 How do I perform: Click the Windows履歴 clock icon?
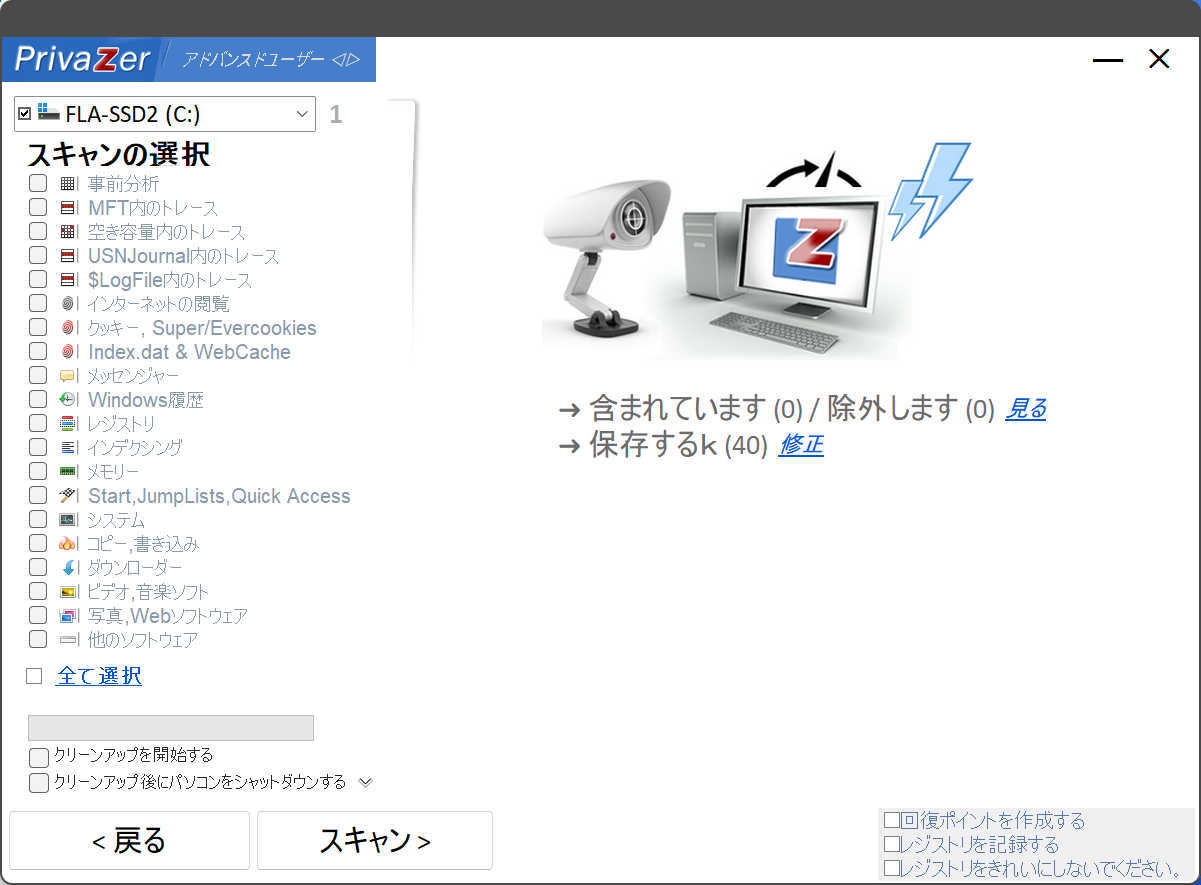[x=68, y=400]
